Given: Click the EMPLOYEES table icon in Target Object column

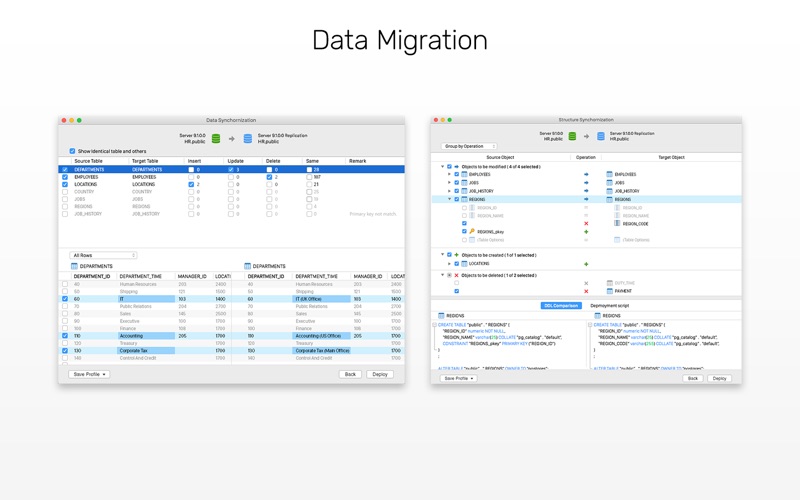Looking at the screenshot, I should [609, 174].
